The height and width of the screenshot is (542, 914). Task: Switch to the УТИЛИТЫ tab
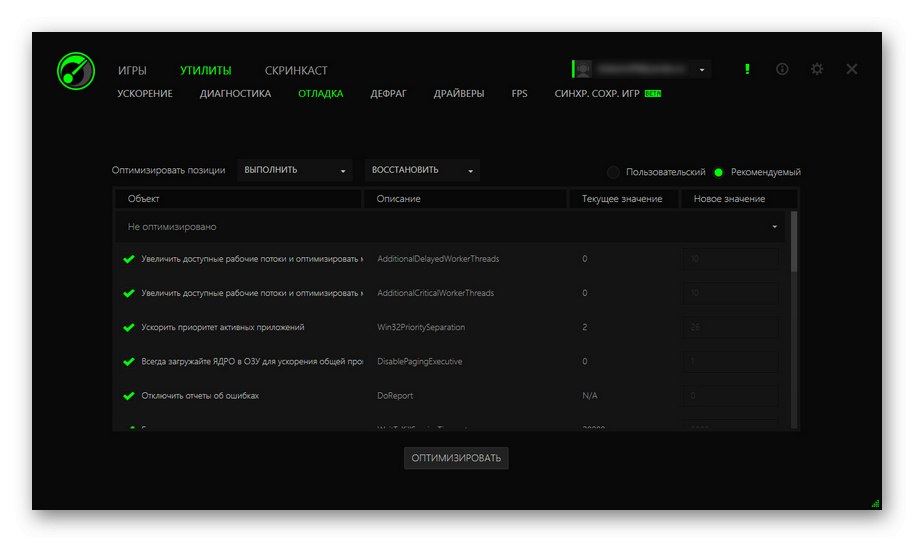(x=205, y=71)
